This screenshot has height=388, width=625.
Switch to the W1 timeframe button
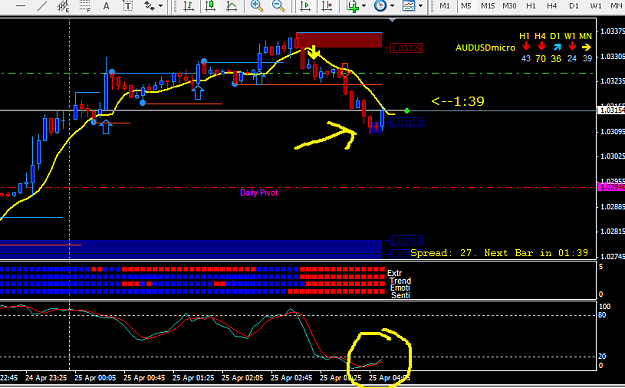click(596, 6)
